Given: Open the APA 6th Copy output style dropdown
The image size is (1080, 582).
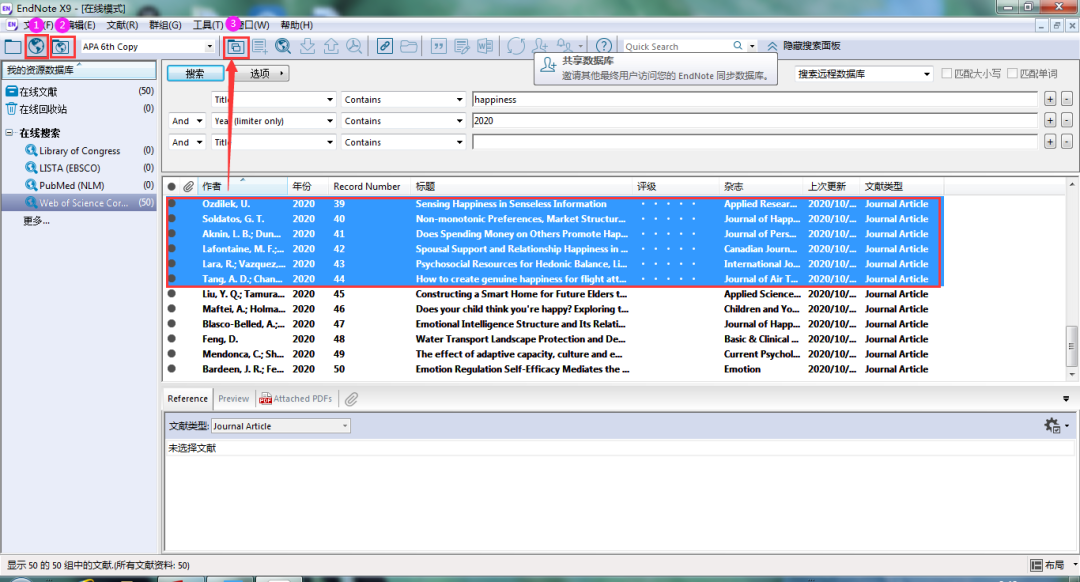Looking at the screenshot, I should (x=209, y=47).
